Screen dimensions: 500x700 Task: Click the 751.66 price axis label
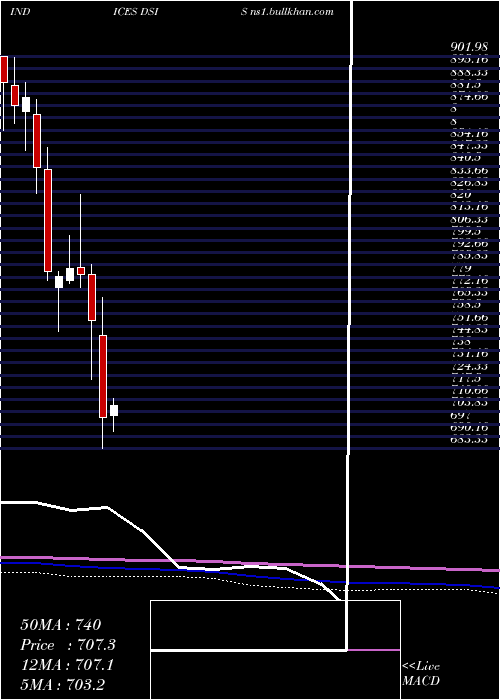(468, 317)
